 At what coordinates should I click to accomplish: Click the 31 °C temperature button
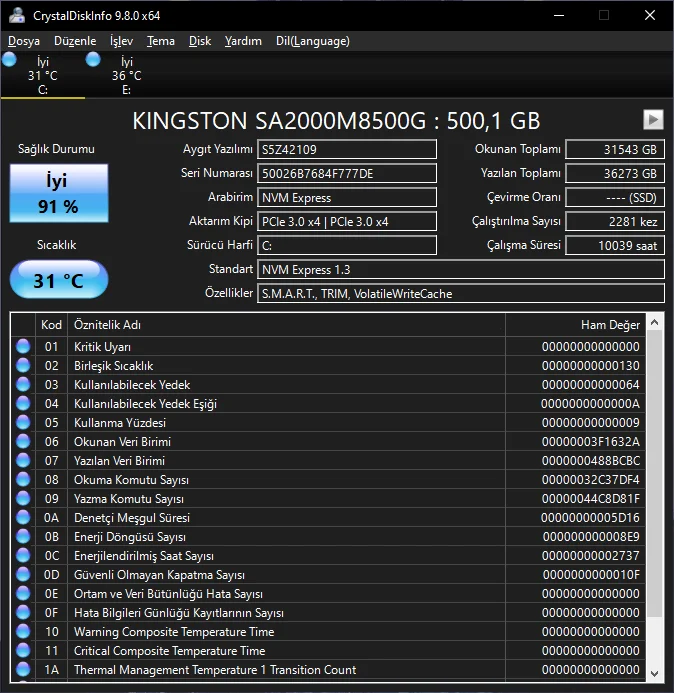pyautogui.click(x=59, y=280)
